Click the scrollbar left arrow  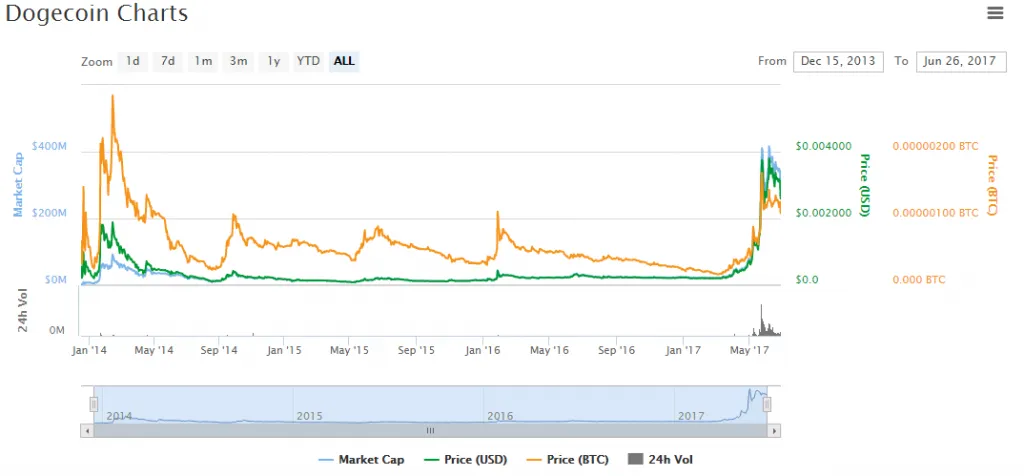pos(87,431)
